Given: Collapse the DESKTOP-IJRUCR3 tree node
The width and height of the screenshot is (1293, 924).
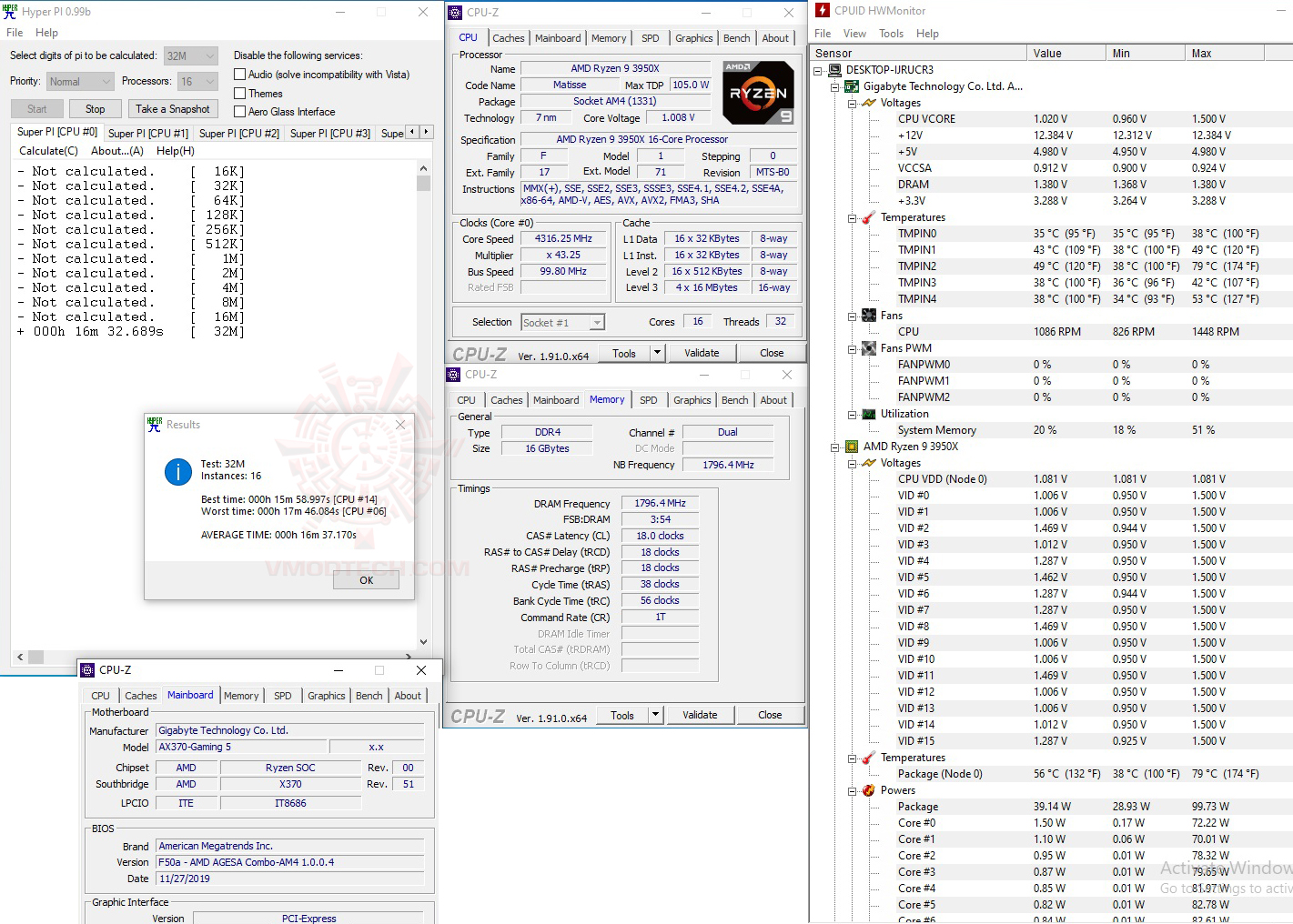Looking at the screenshot, I should click(x=818, y=70).
